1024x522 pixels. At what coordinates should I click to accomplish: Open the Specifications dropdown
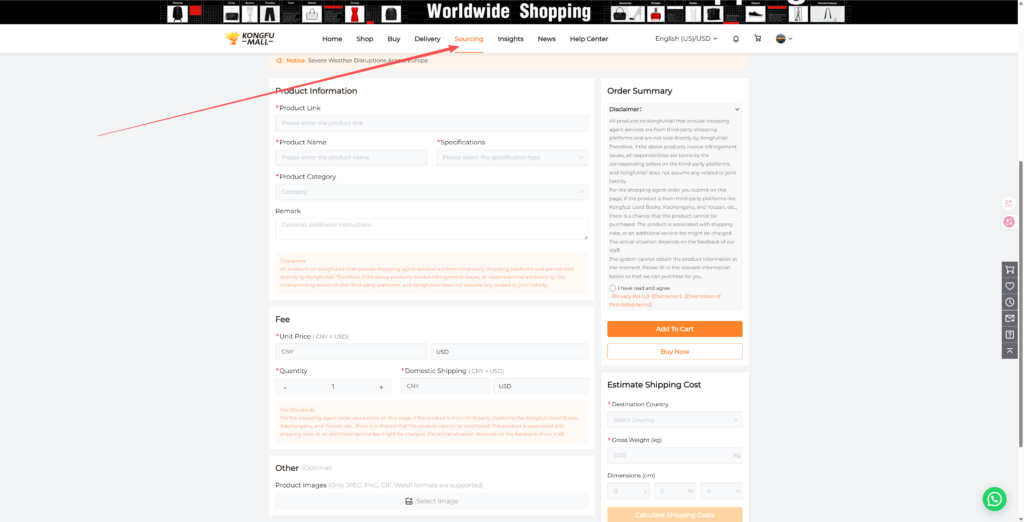pos(512,157)
